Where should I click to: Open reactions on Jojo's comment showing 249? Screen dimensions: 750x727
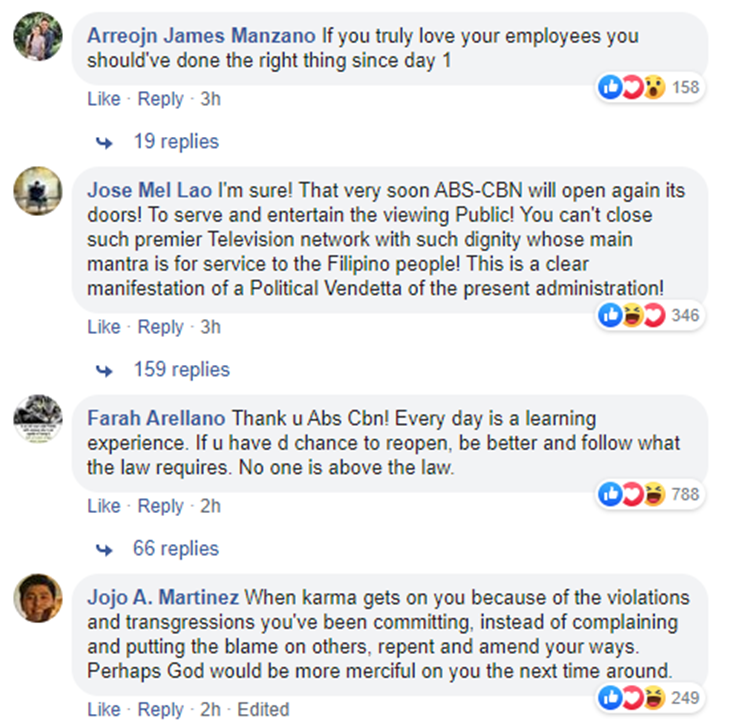(x=649, y=697)
